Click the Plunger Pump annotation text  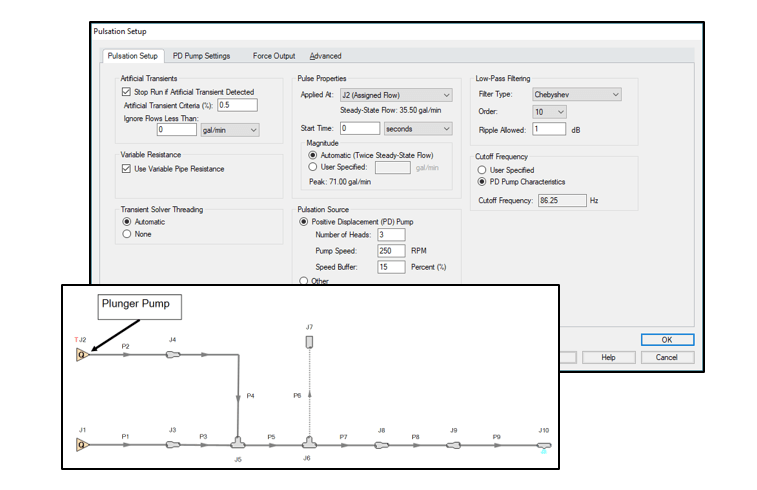[x=136, y=304]
